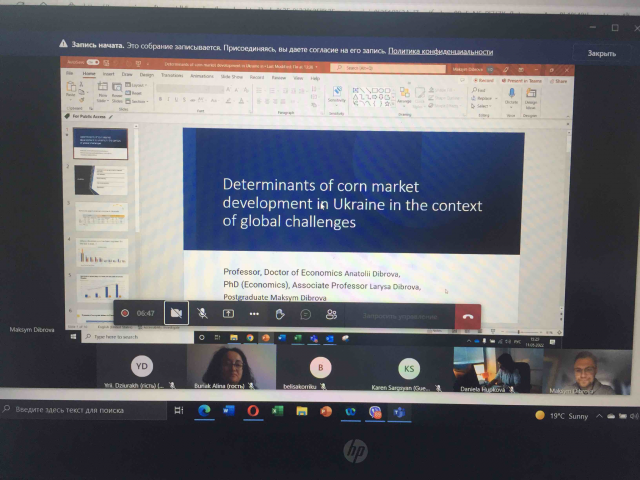Launch Opera from the taskbar
Viewport: 640px width, 480px height.
click(x=253, y=410)
